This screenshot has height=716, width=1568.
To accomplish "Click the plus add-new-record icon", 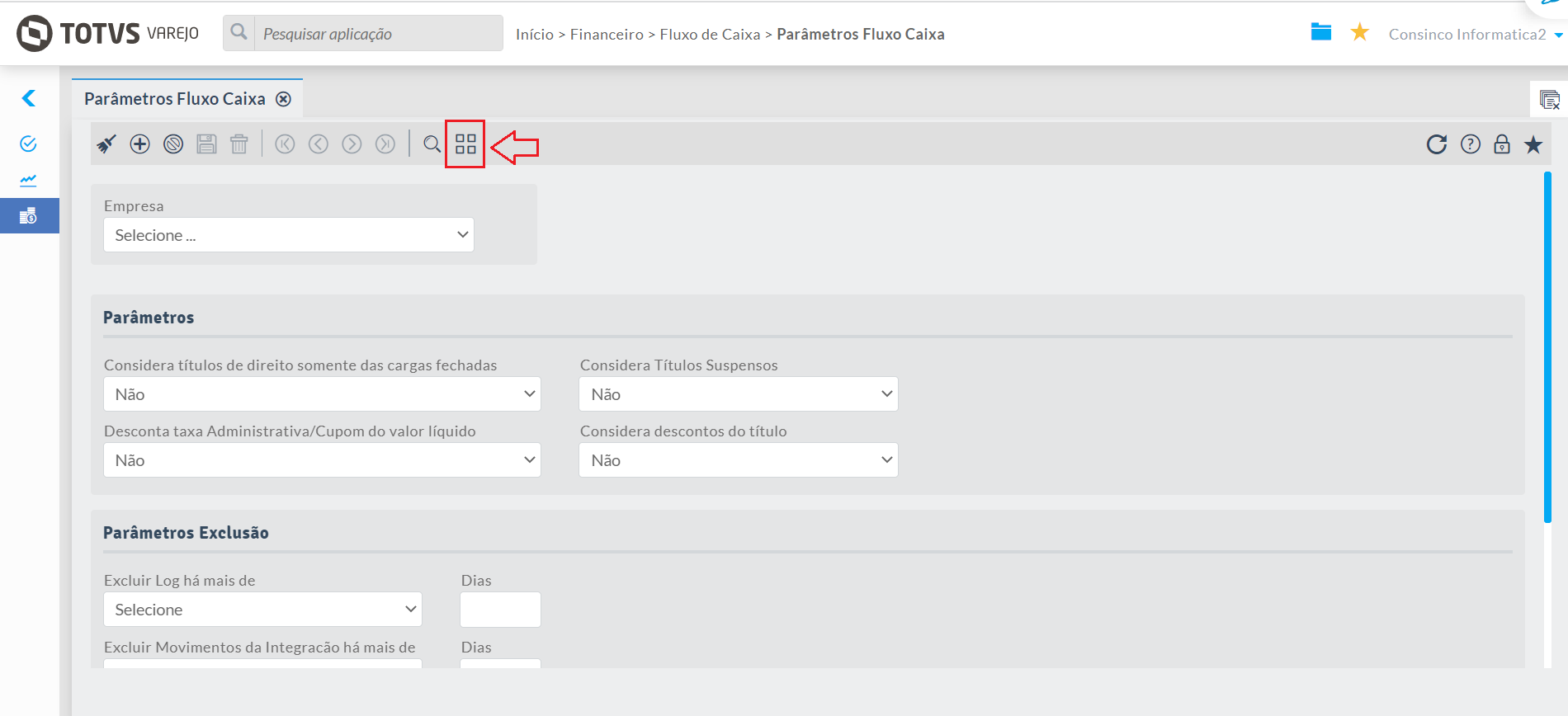I will [x=140, y=144].
